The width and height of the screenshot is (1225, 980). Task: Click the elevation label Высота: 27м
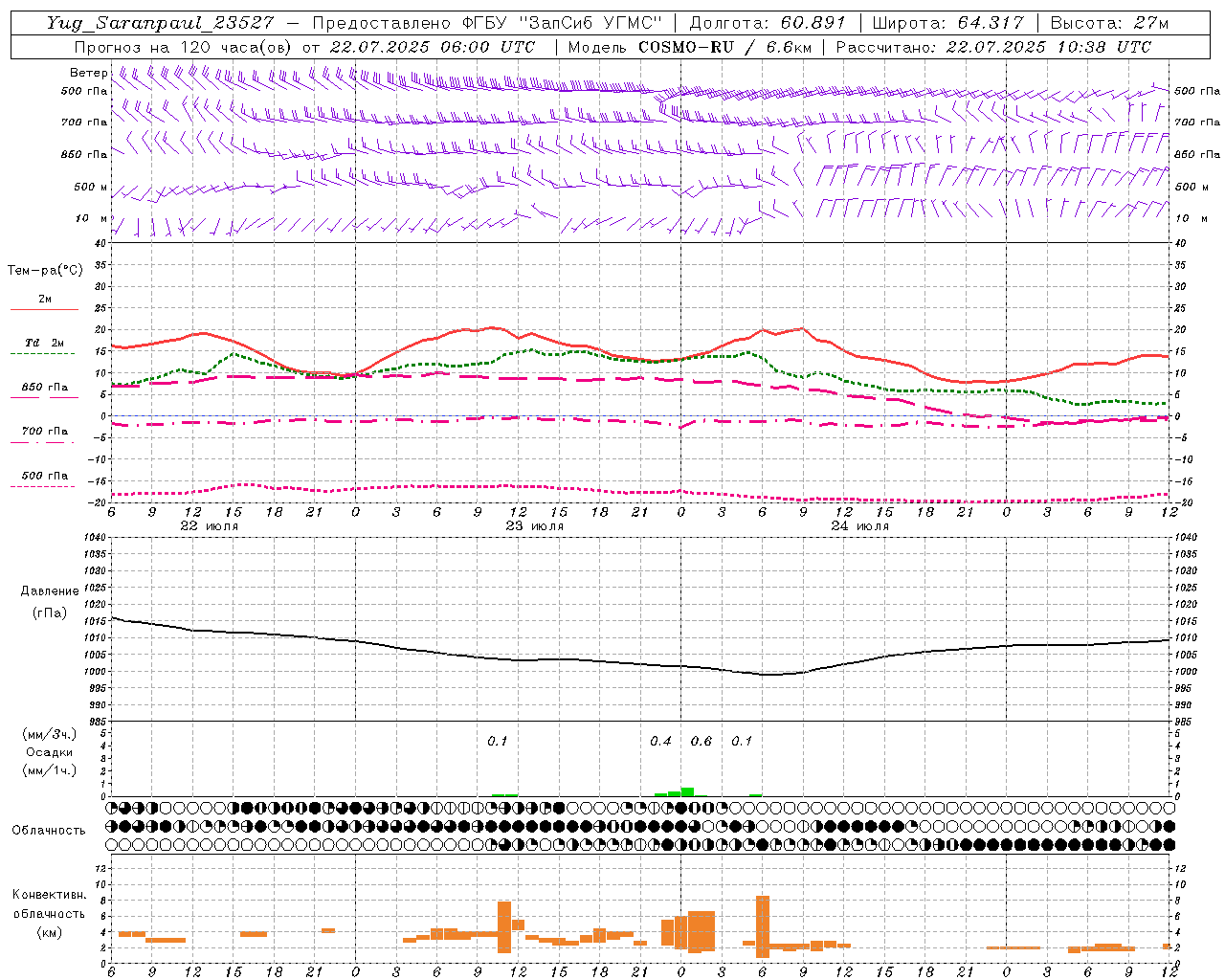(1109, 23)
